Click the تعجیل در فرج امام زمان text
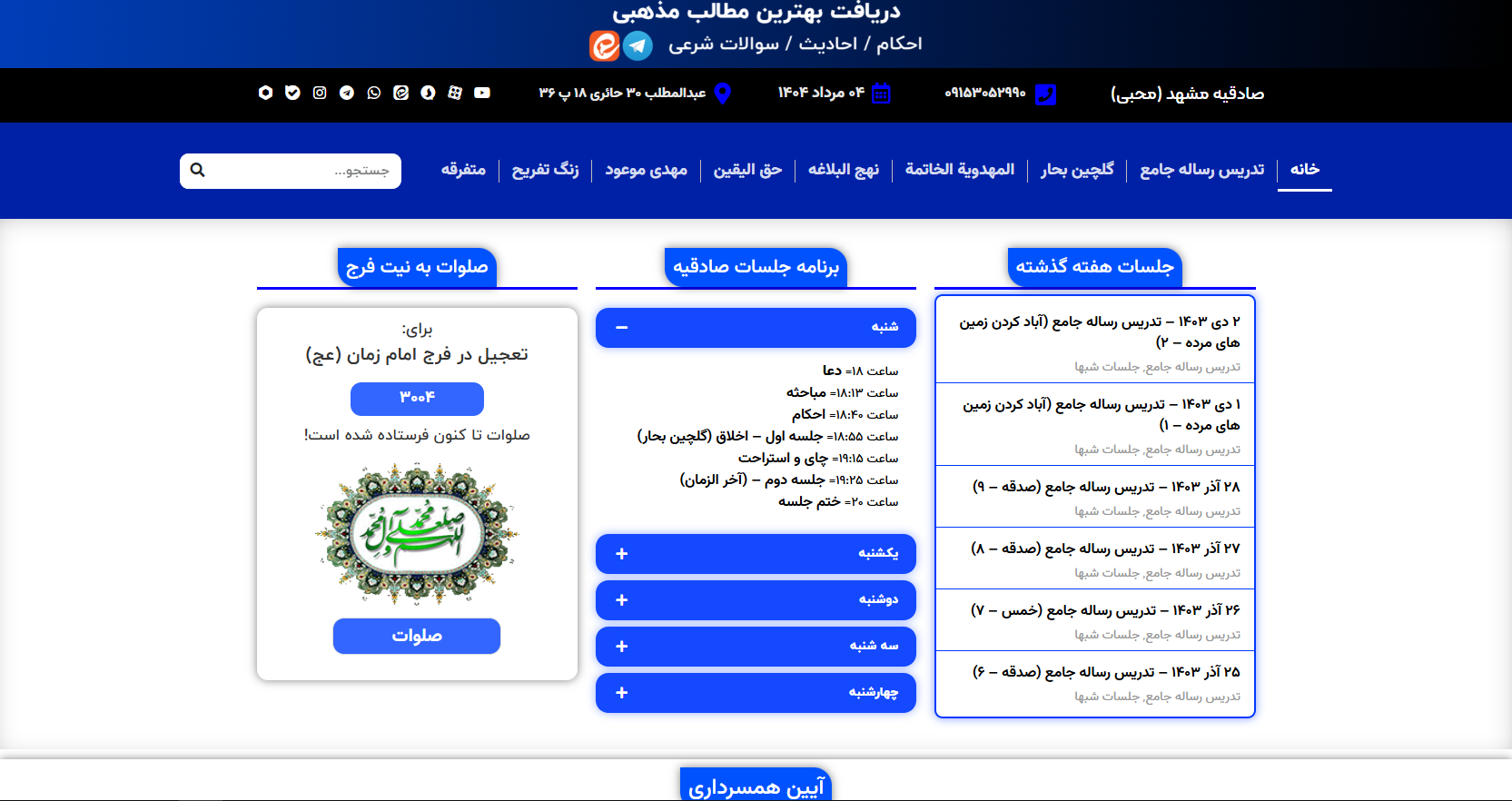Image resolution: width=1512 pixels, height=801 pixels. 417,354
